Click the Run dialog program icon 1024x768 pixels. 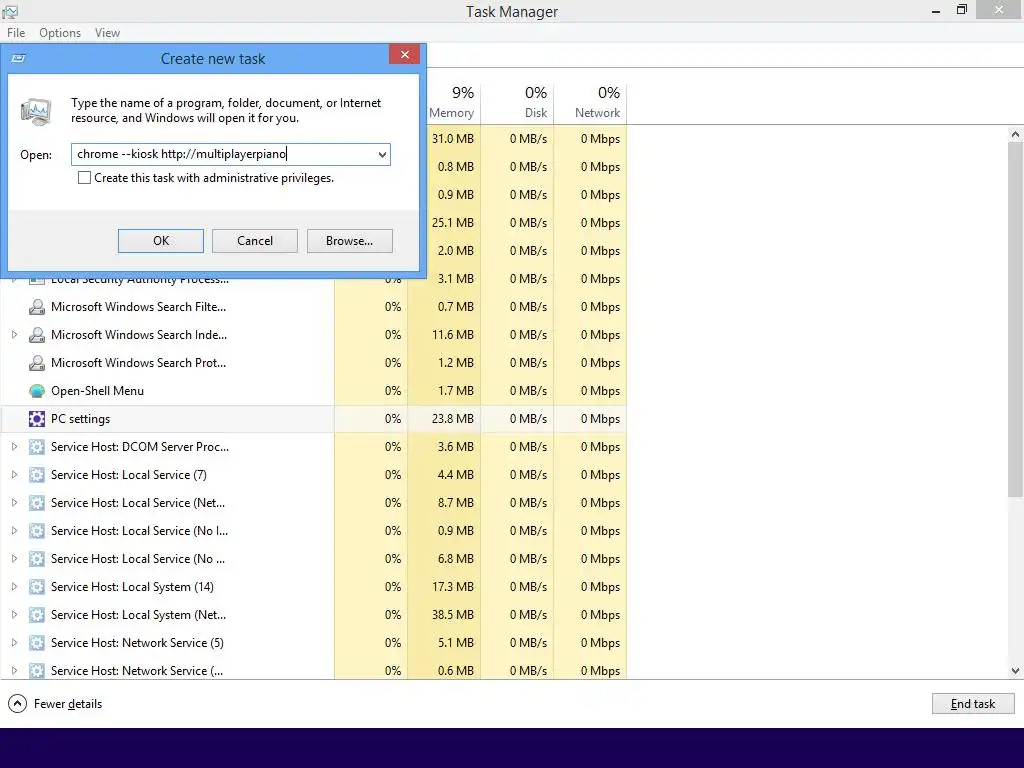click(x=36, y=112)
